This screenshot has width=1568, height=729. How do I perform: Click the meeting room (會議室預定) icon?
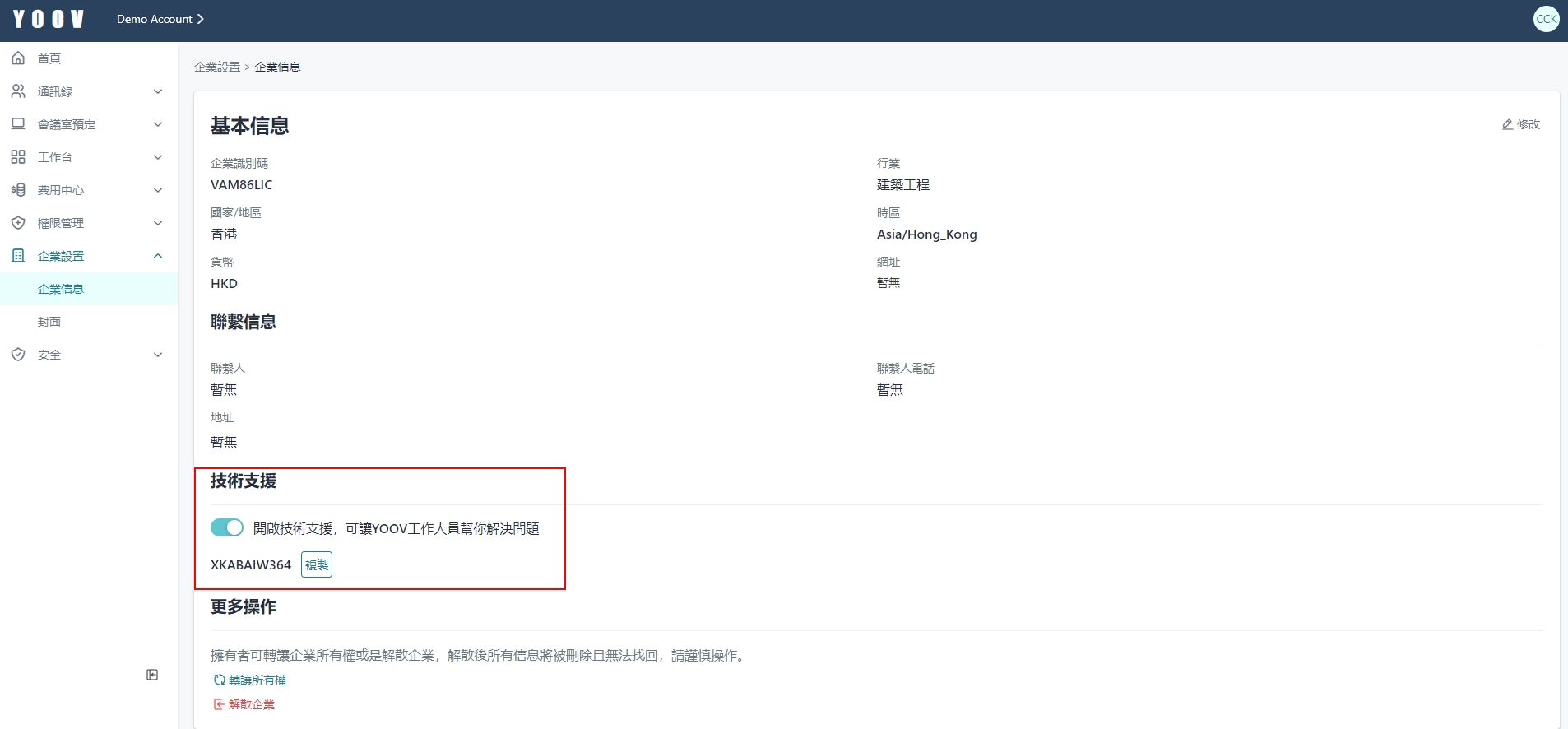point(18,124)
